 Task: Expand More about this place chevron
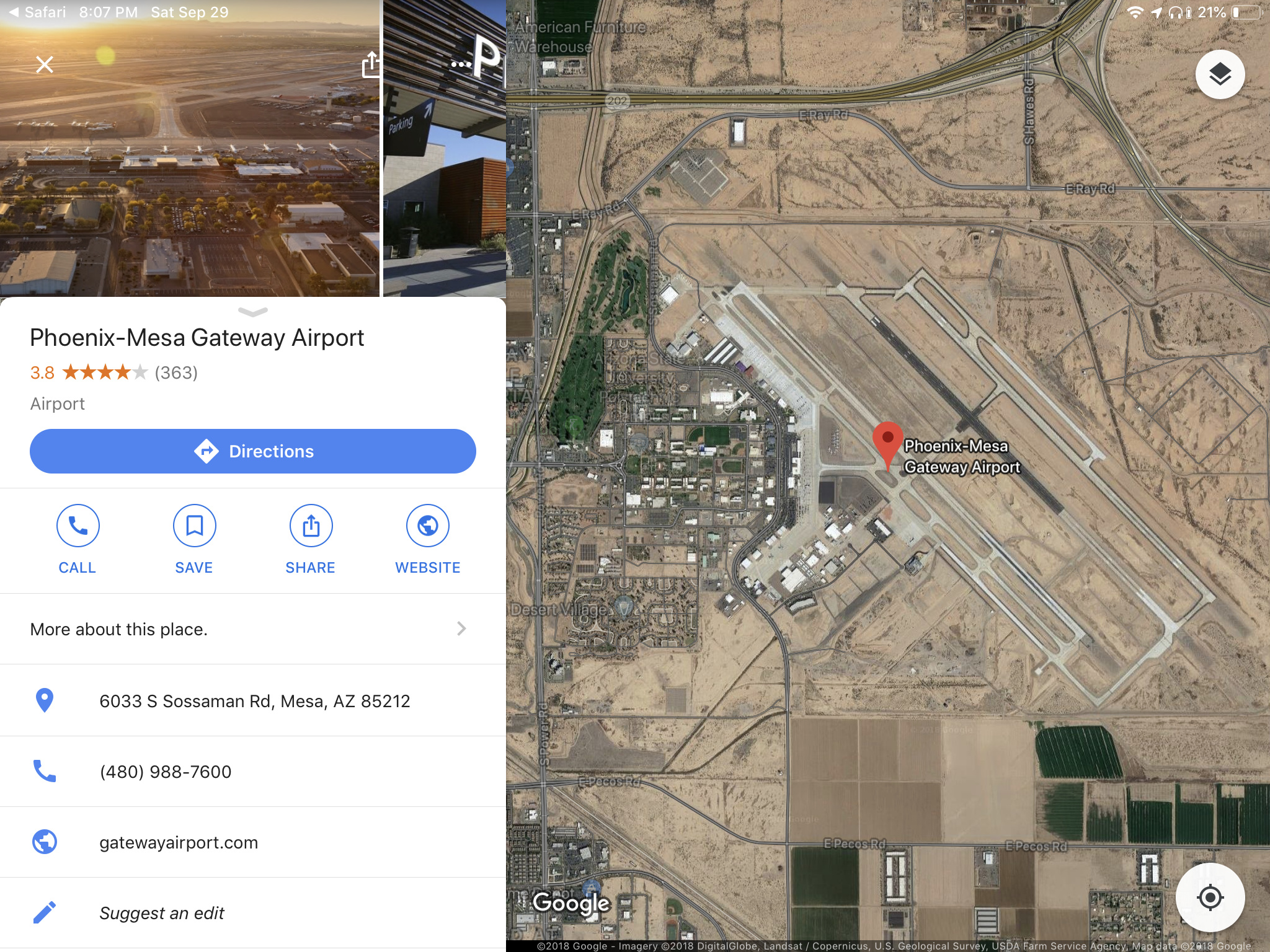coord(461,628)
